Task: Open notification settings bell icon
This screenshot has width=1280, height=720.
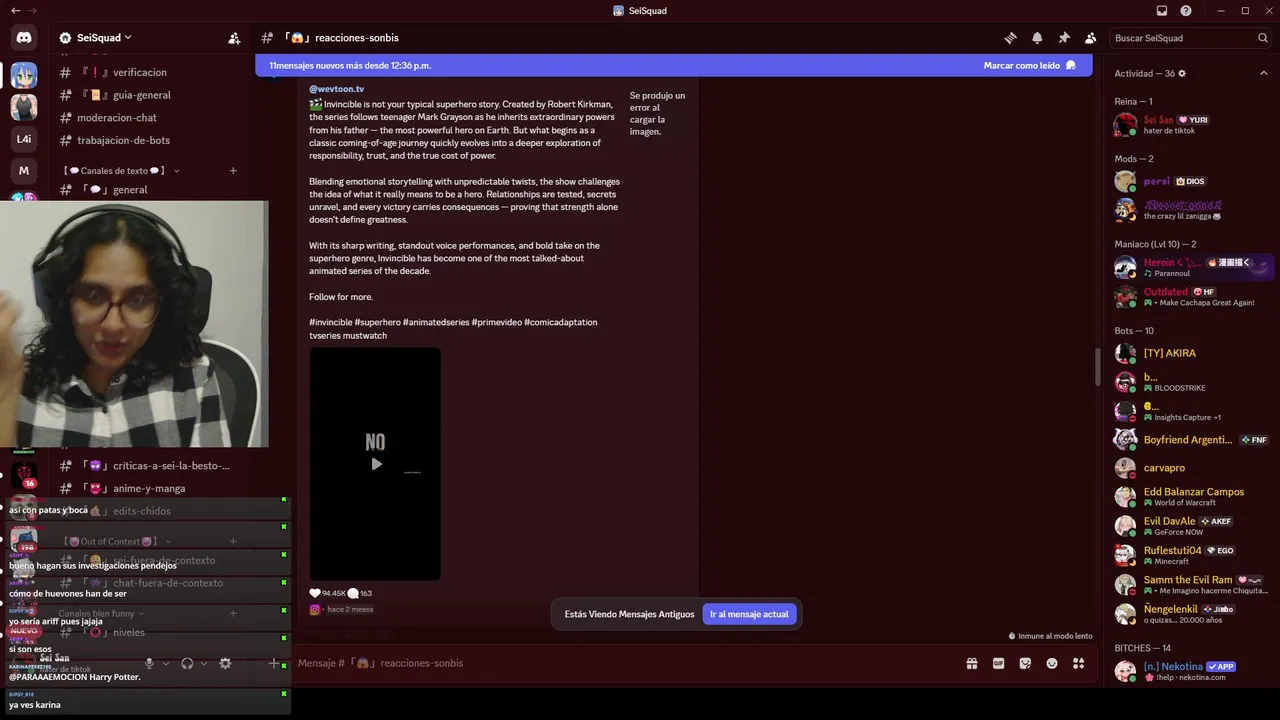Action: coord(1037,38)
